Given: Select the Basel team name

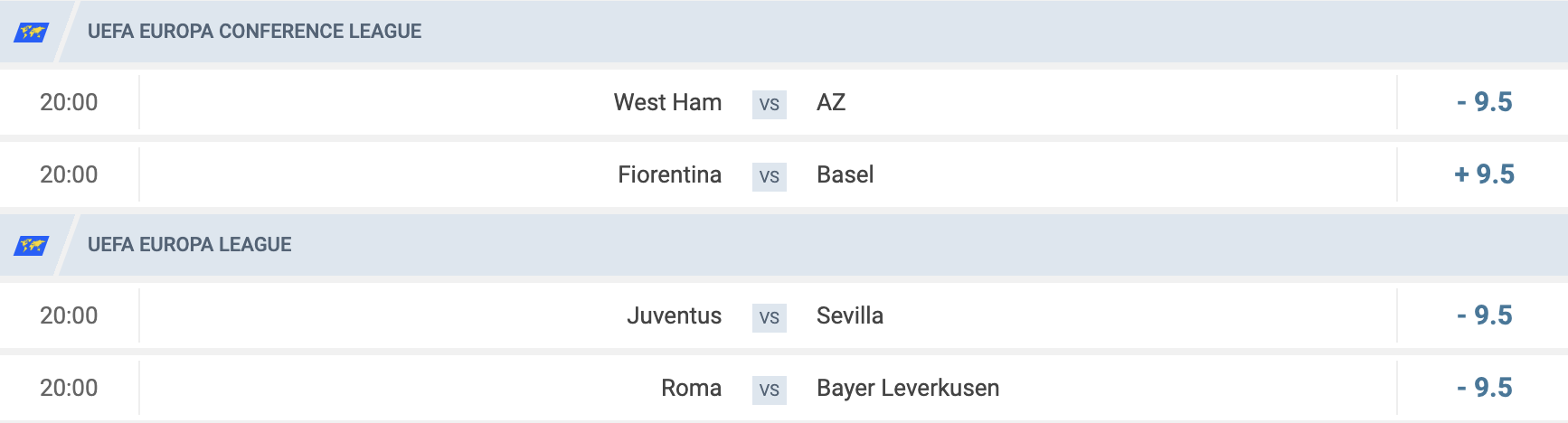Looking at the screenshot, I should coord(845,174).
